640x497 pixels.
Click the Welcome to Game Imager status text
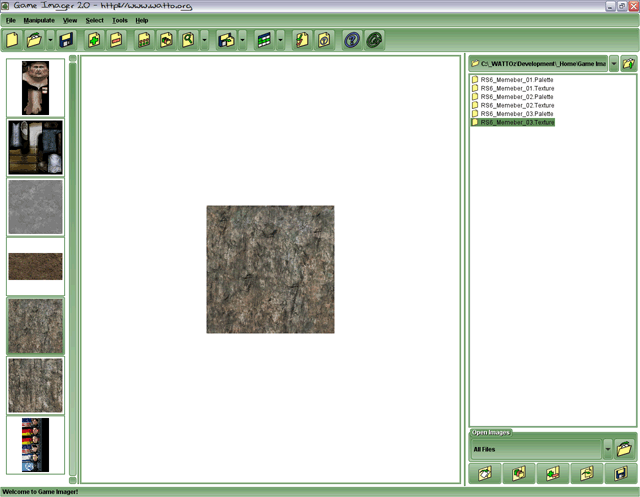coord(40,492)
